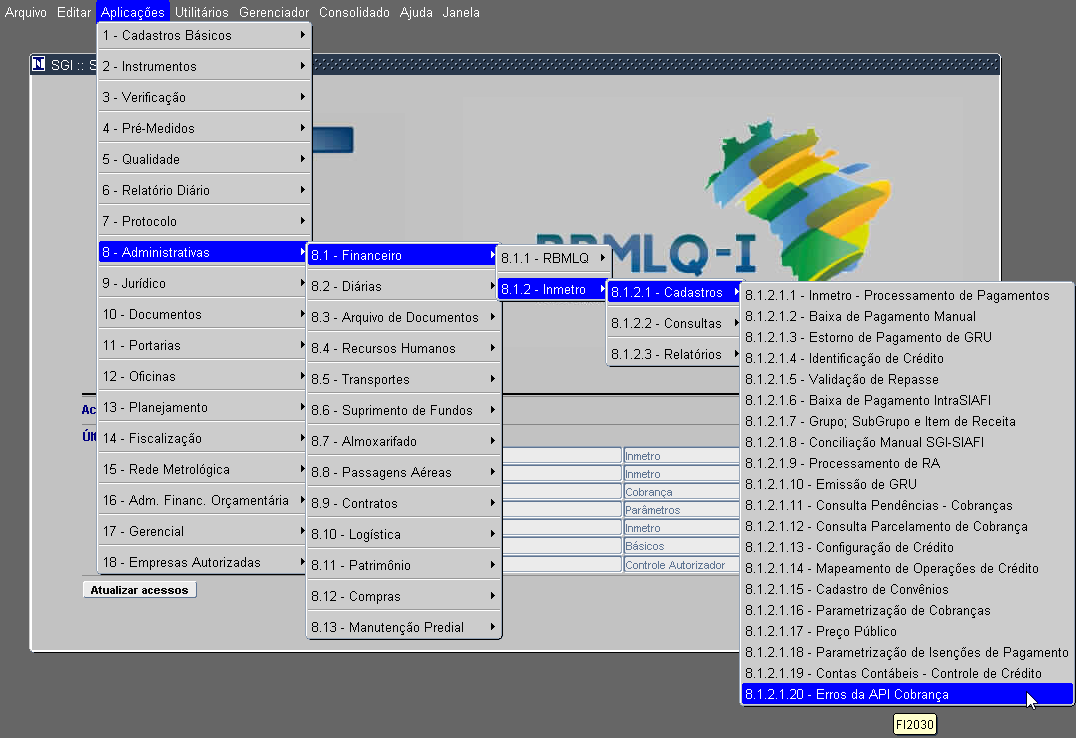
Task: Open the Utilitários menu
Action: coord(201,12)
